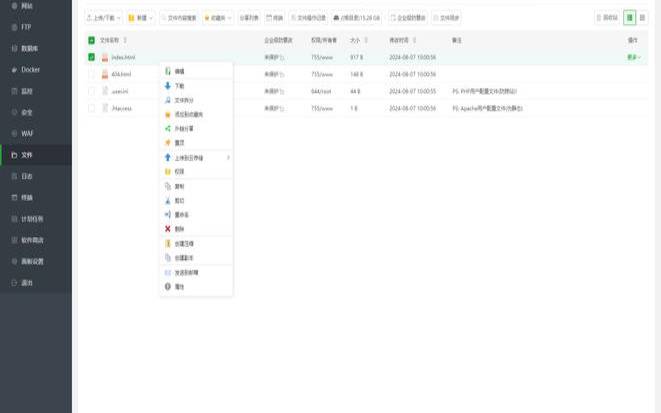Choose create duplicate in context menu
This screenshot has height=413, width=661.
196,257
